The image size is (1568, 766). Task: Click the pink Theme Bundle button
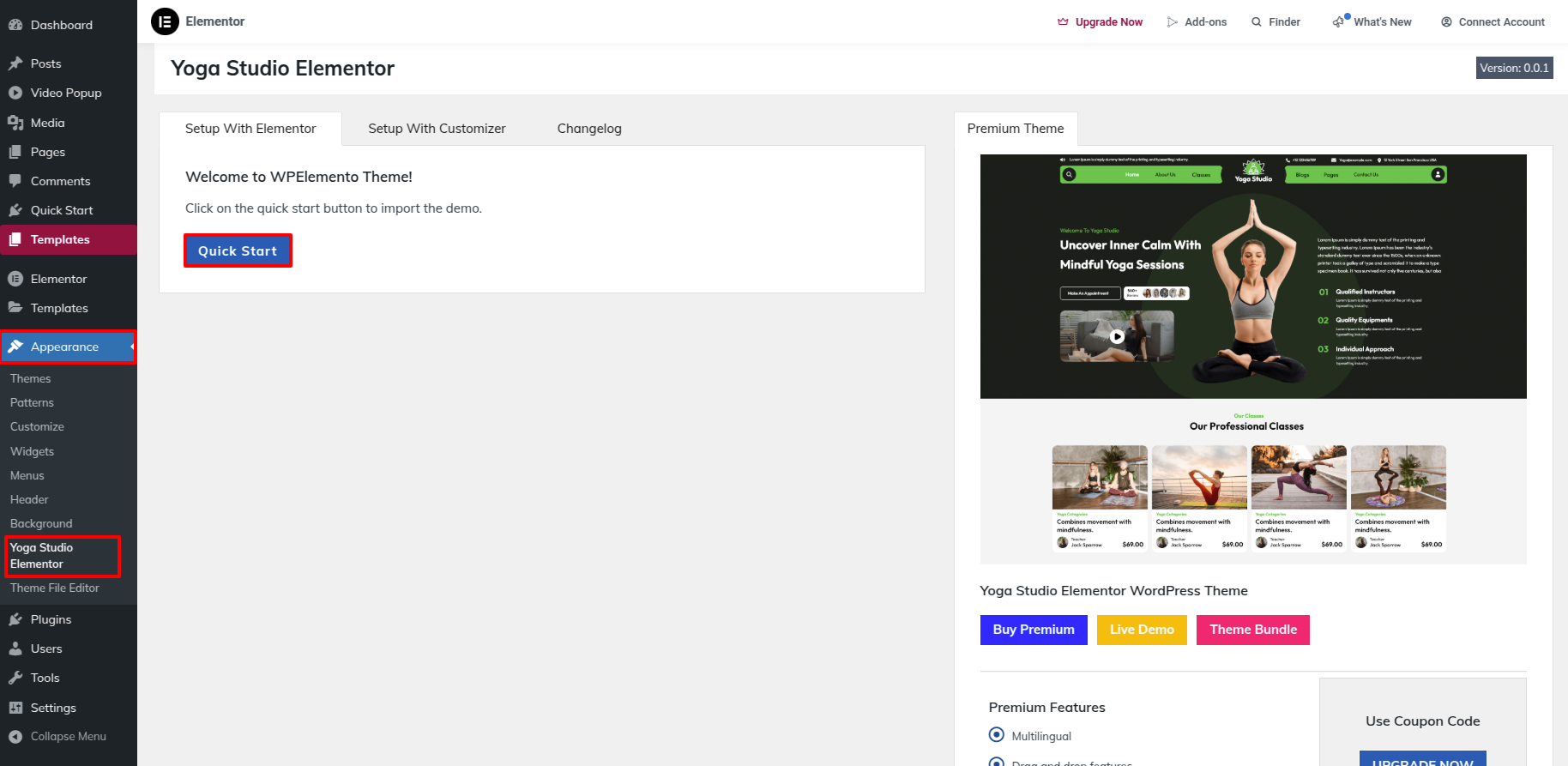click(x=1253, y=630)
